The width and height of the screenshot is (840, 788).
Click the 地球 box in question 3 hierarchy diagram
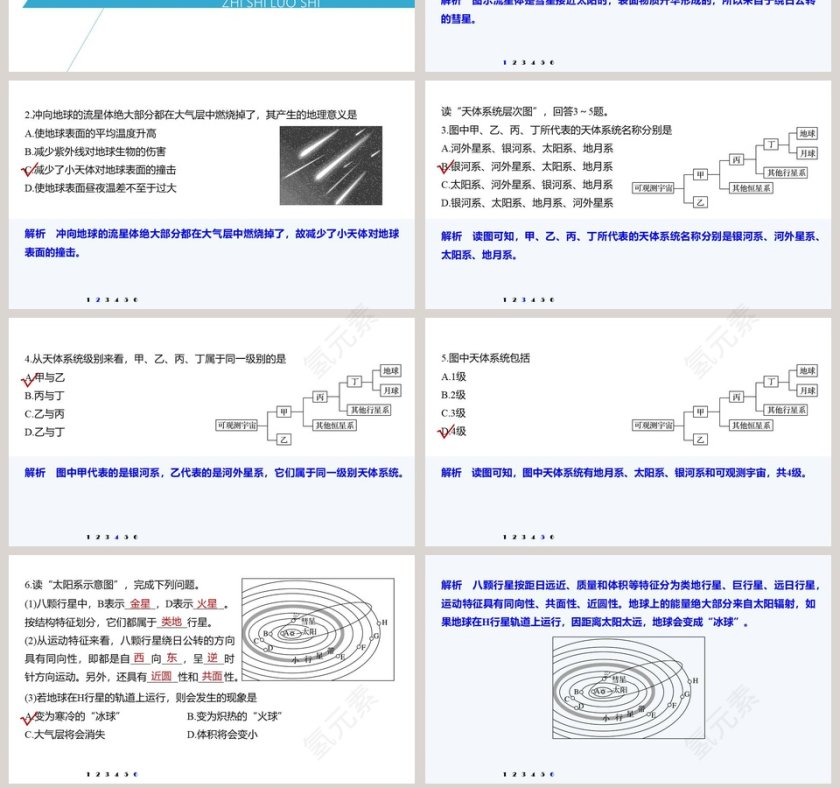(808, 133)
